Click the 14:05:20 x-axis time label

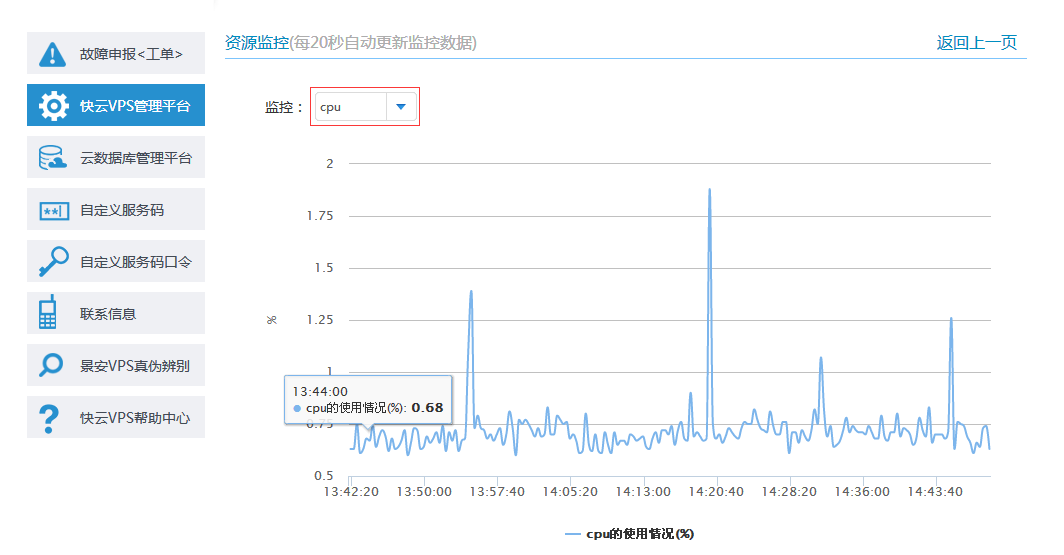568,492
